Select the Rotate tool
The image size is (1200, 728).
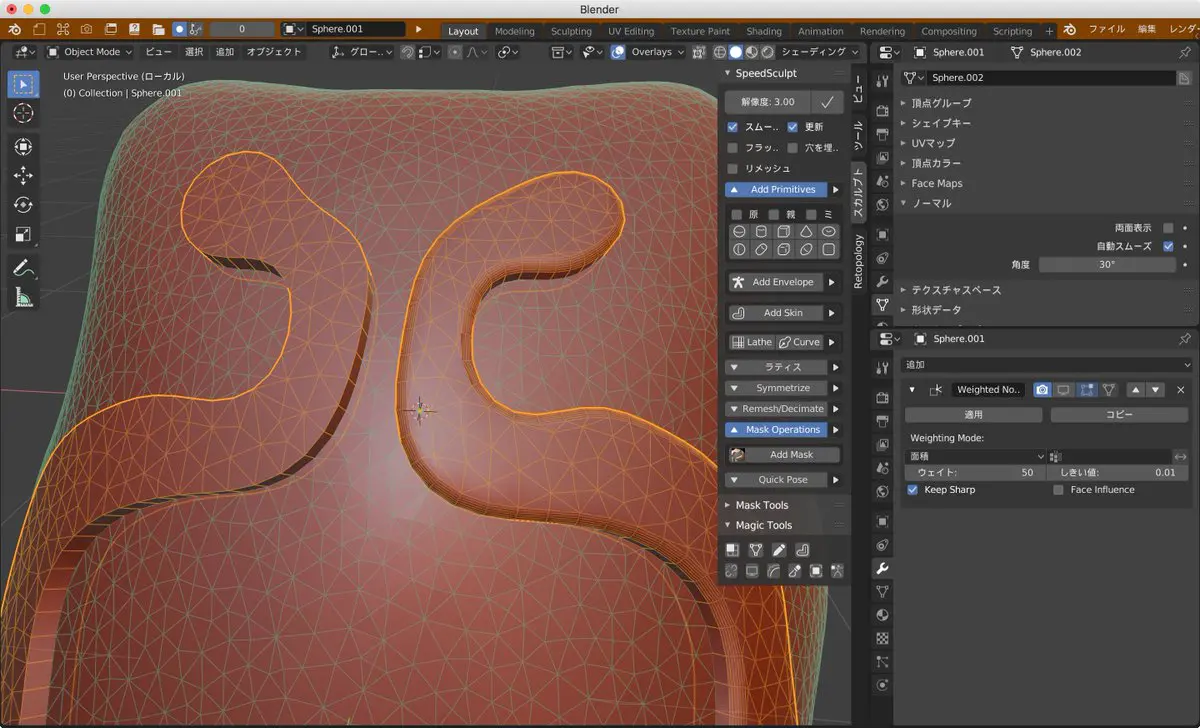(x=22, y=205)
